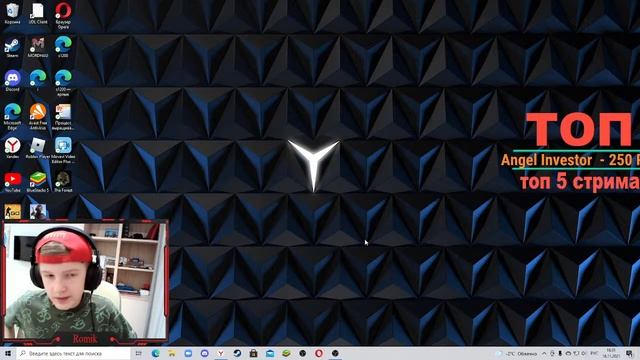Image resolution: width=640 pixels, height=360 pixels.
Task: Open the UDL Client desktop shortcut
Action: (x=38, y=13)
